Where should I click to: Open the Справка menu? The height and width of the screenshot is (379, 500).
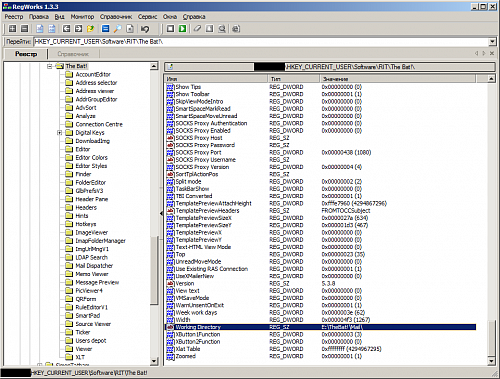[194, 17]
